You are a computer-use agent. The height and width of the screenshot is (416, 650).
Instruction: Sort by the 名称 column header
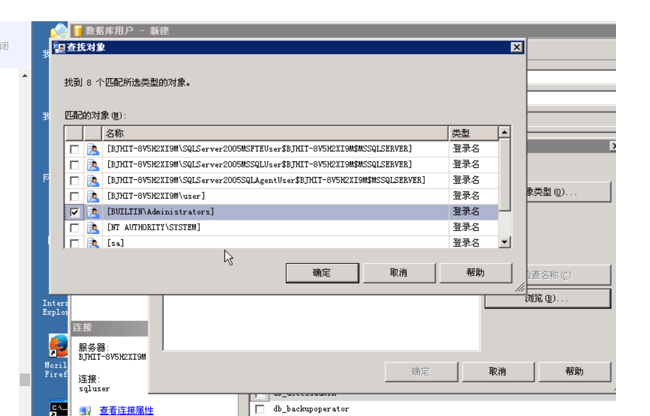(275, 133)
